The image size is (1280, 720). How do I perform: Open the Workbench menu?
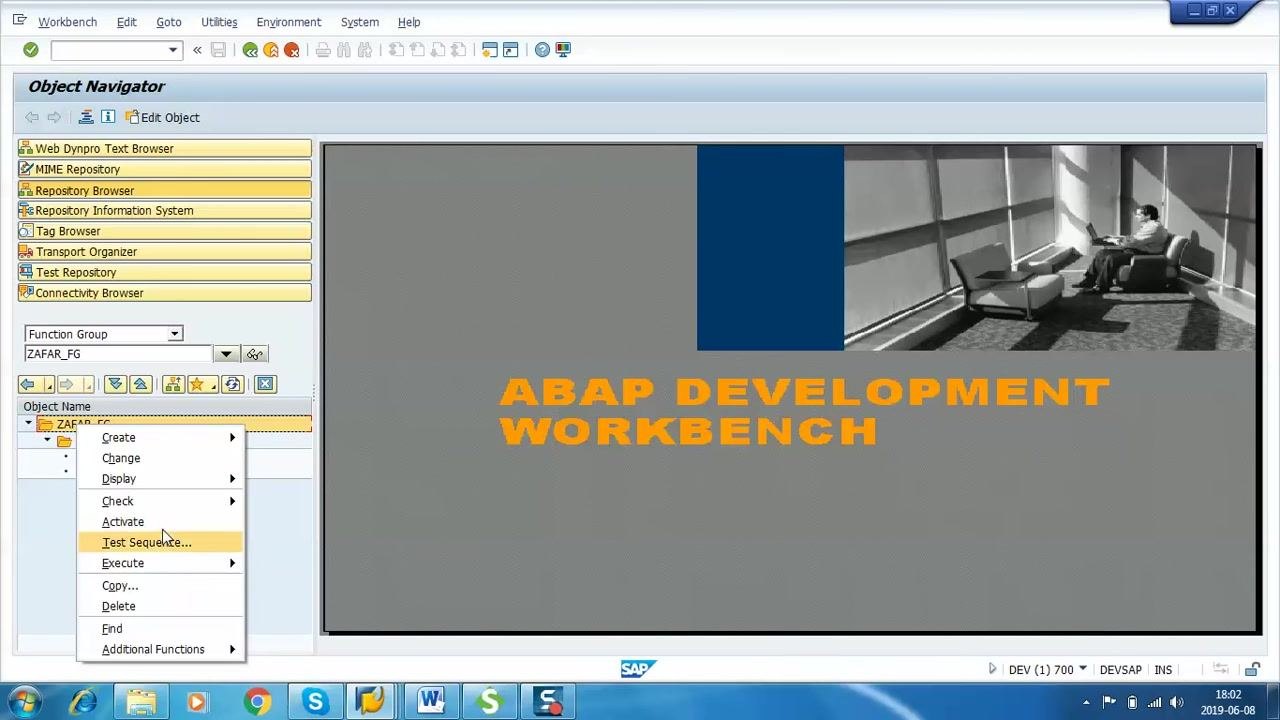pyautogui.click(x=68, y=22)
